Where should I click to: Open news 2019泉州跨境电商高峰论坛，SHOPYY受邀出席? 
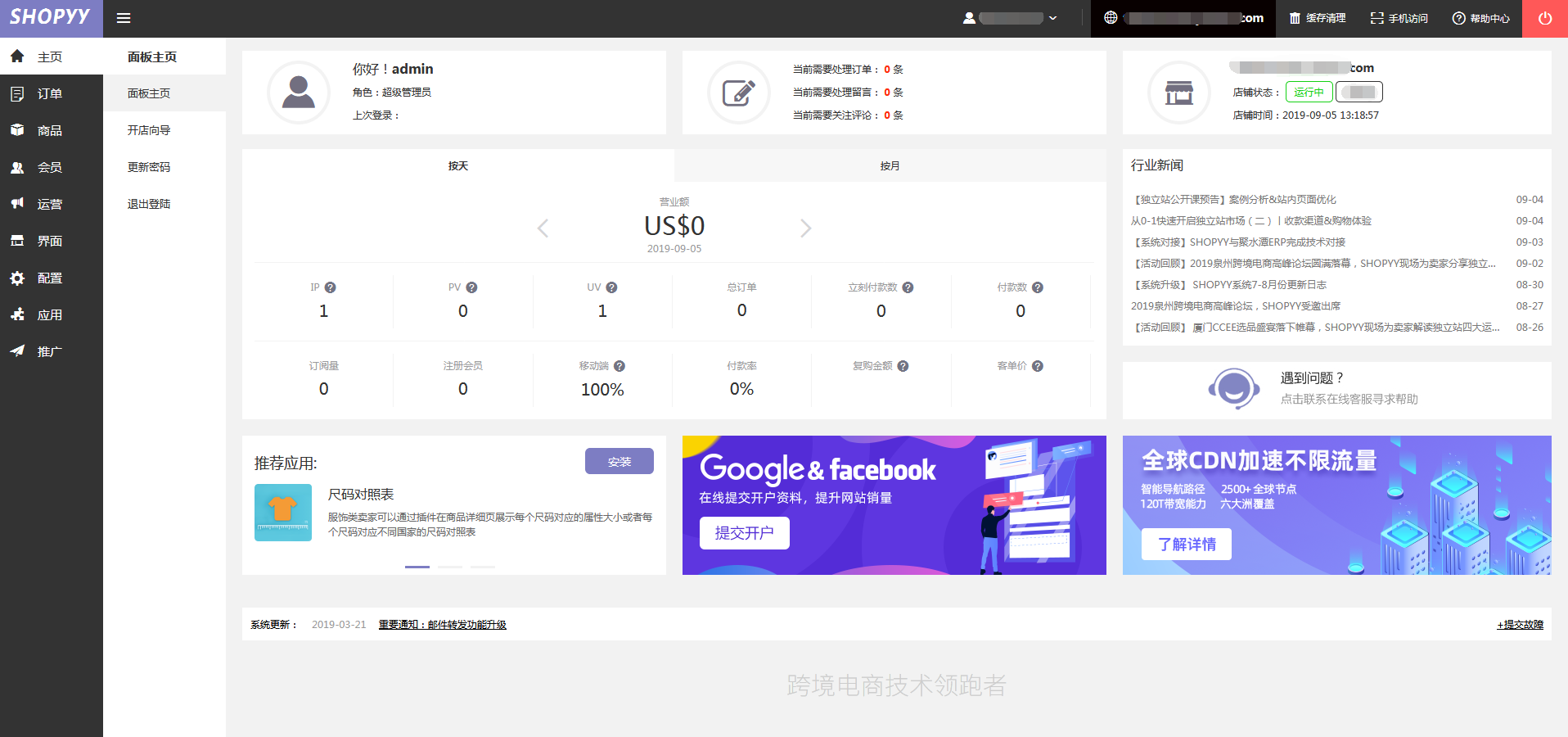[1236, 306]
